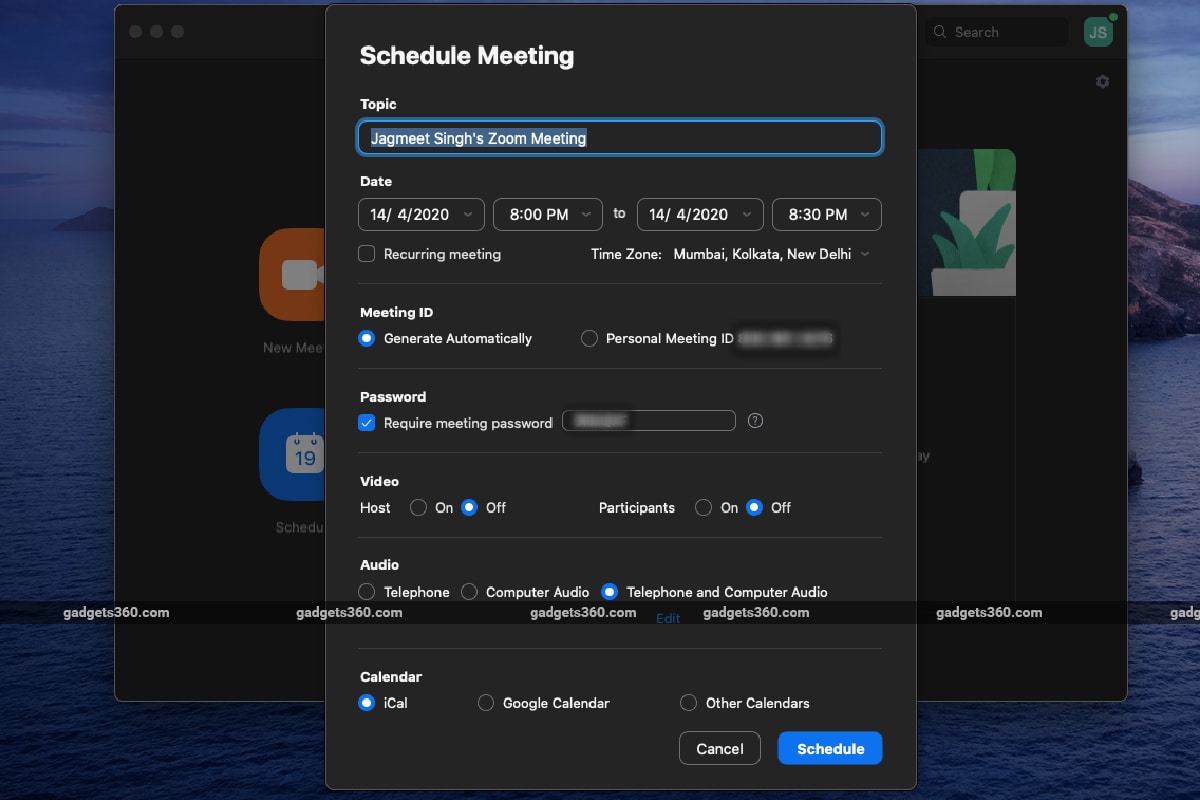Open the JS profile avatar

(1098, 32)
